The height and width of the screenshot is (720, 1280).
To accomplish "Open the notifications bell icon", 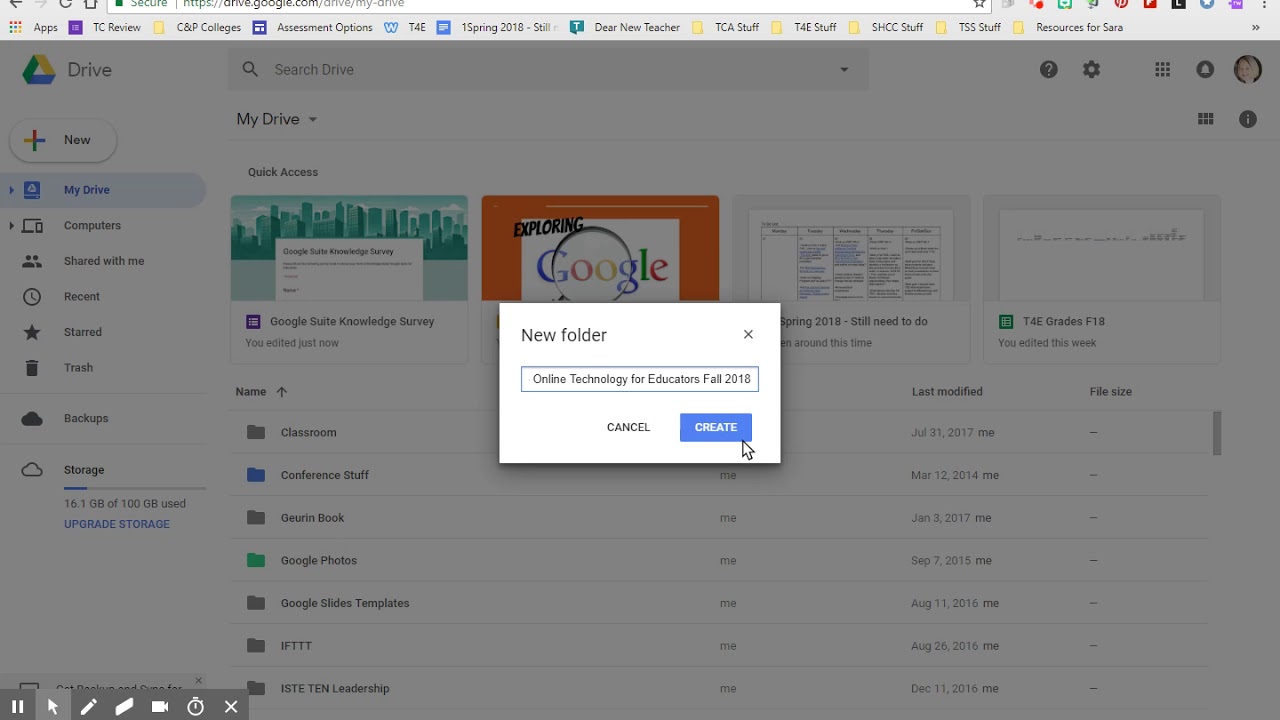I will point(1205,69).
